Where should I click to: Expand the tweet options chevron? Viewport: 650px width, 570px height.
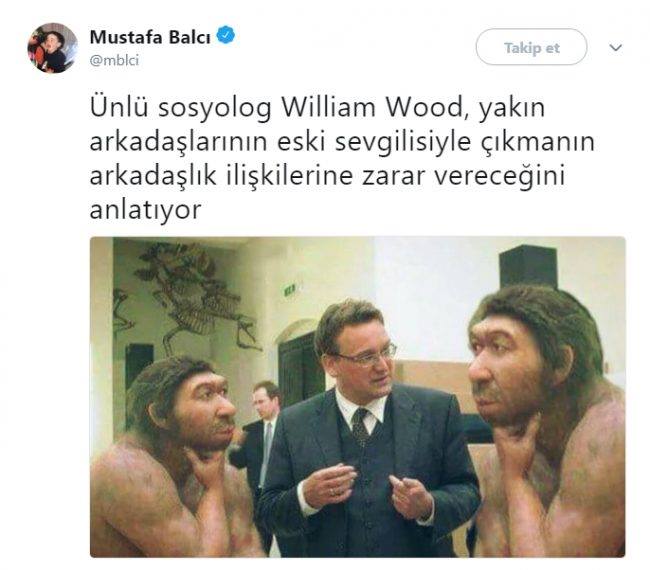pos(616,48)
